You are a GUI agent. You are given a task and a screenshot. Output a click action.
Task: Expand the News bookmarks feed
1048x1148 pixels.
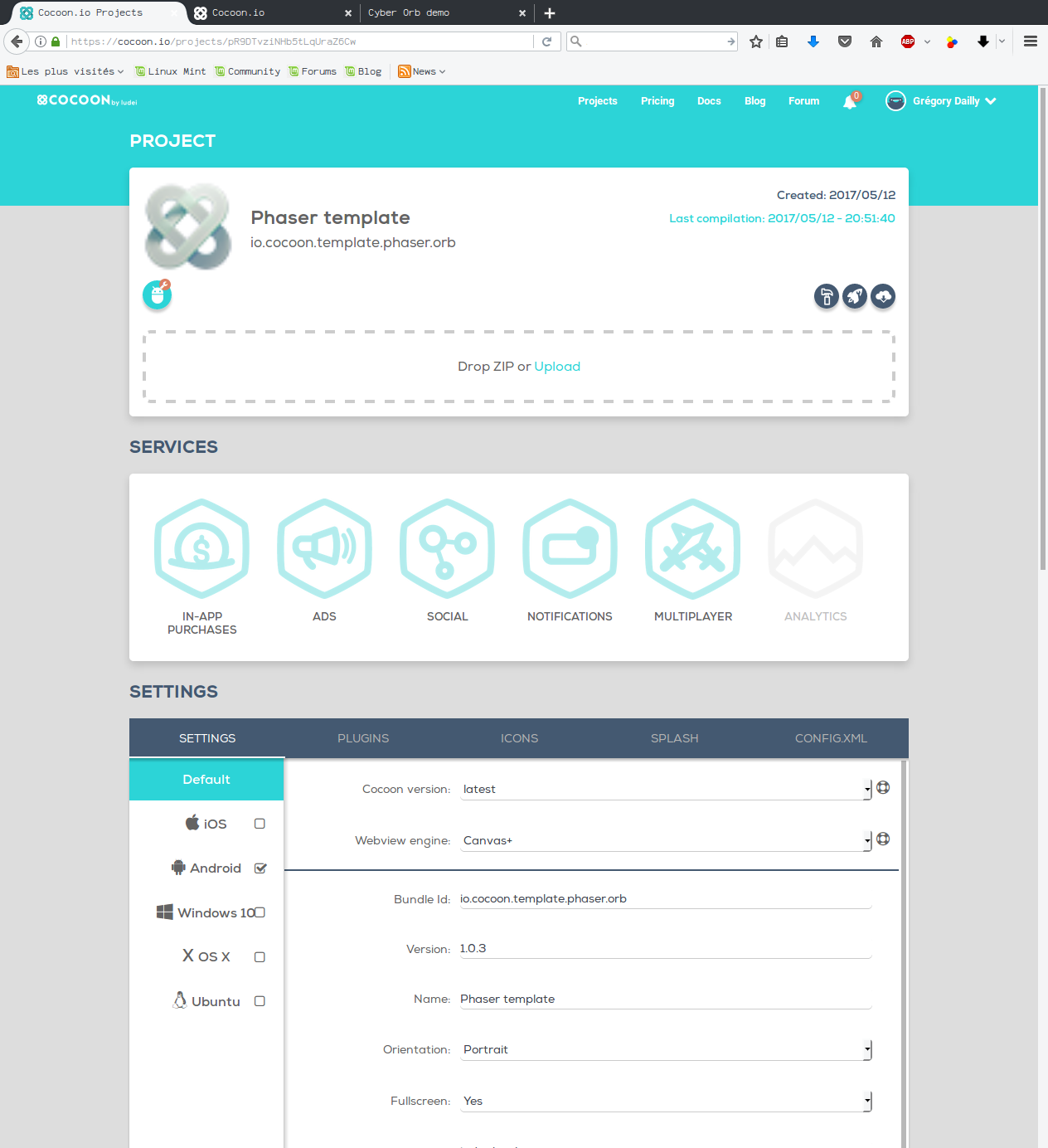[422, 71]
